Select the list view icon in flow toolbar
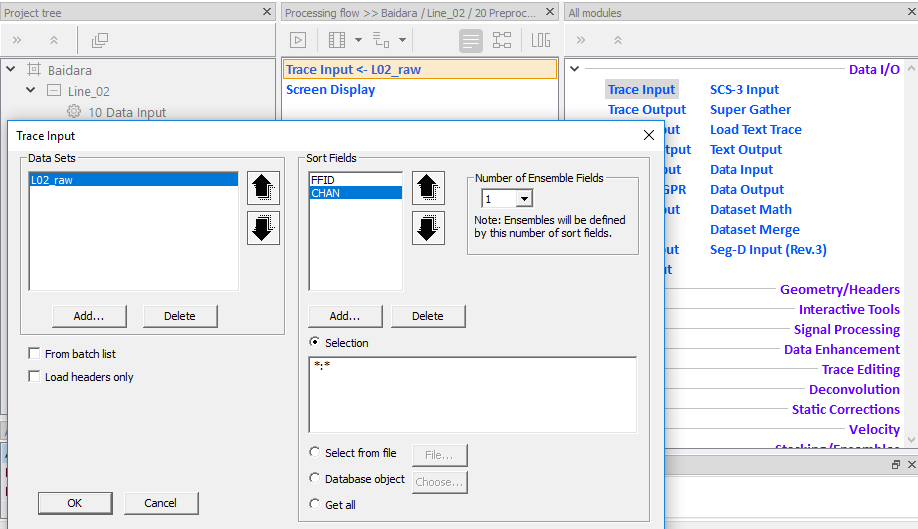This screenshot has height=529, width=918. pos(471,40)
